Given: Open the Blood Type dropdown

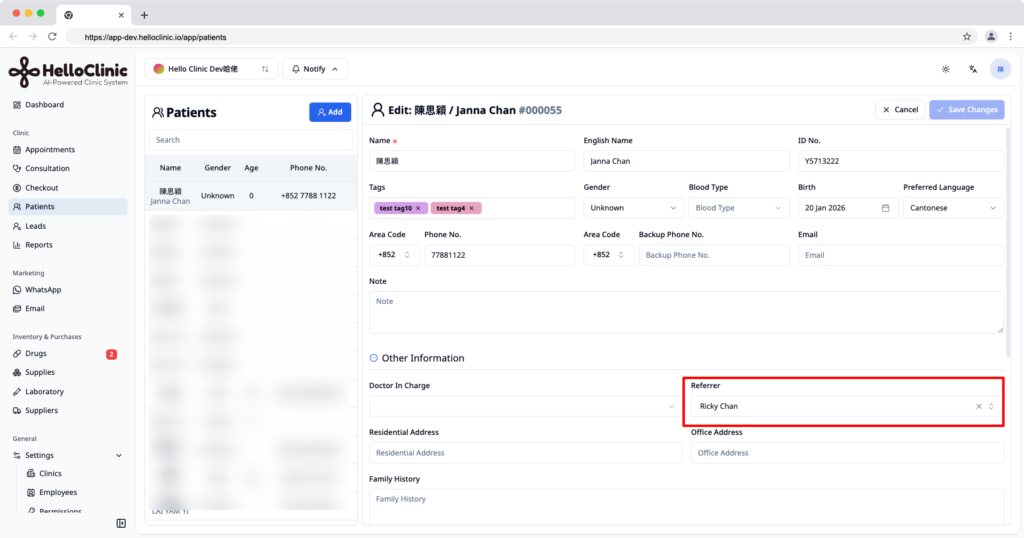Looking at the screenshot, I should pos(737,208).
